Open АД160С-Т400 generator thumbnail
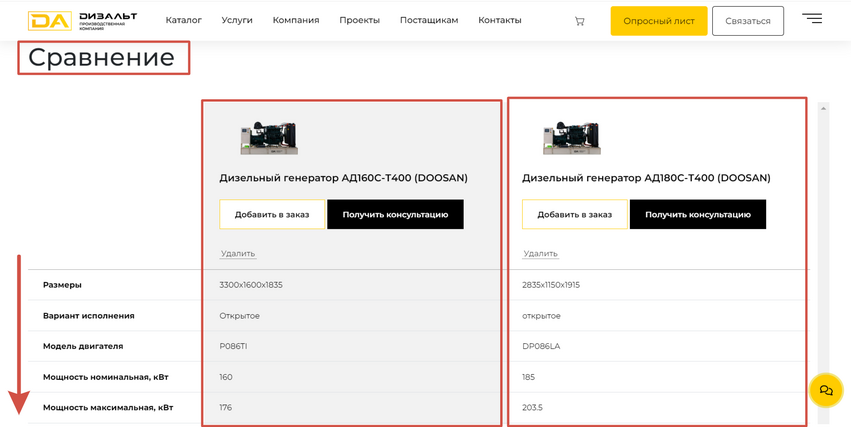Image resolution: width=851 pixels, height=427 pixels. tap(269, 138)
